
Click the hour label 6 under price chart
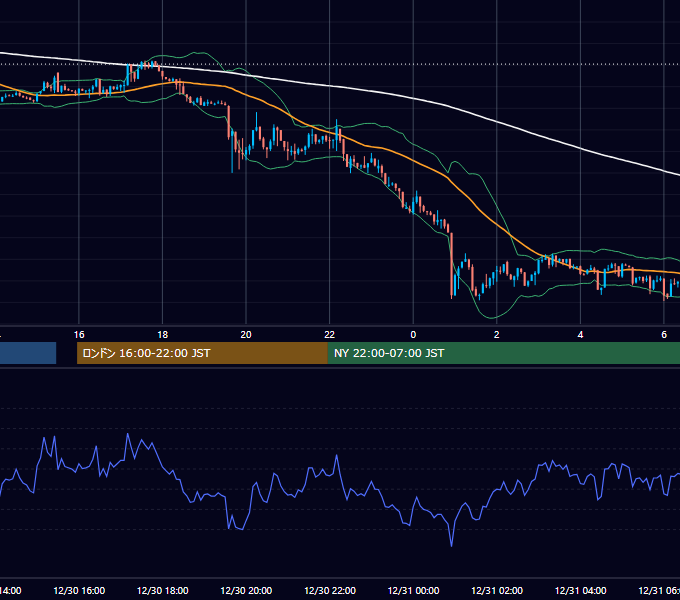[664, 335]
